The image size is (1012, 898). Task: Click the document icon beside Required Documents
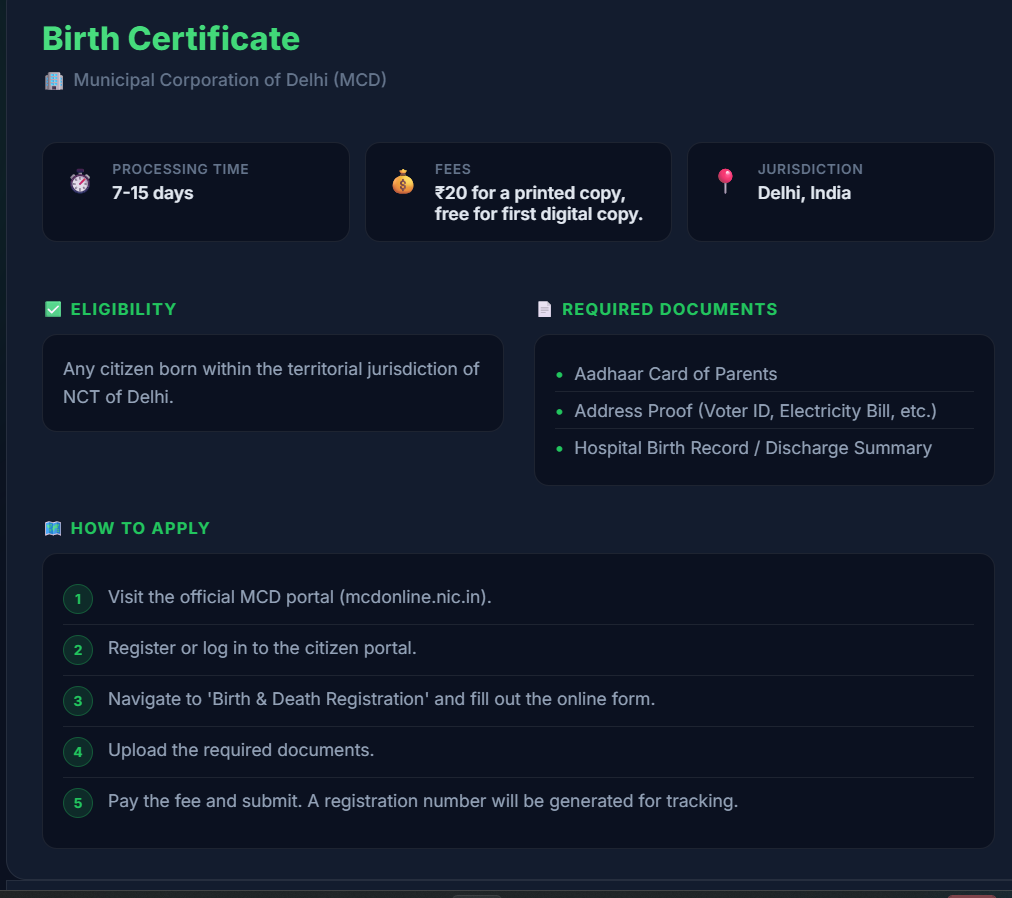pyautogui.click(x=545, y=309)
